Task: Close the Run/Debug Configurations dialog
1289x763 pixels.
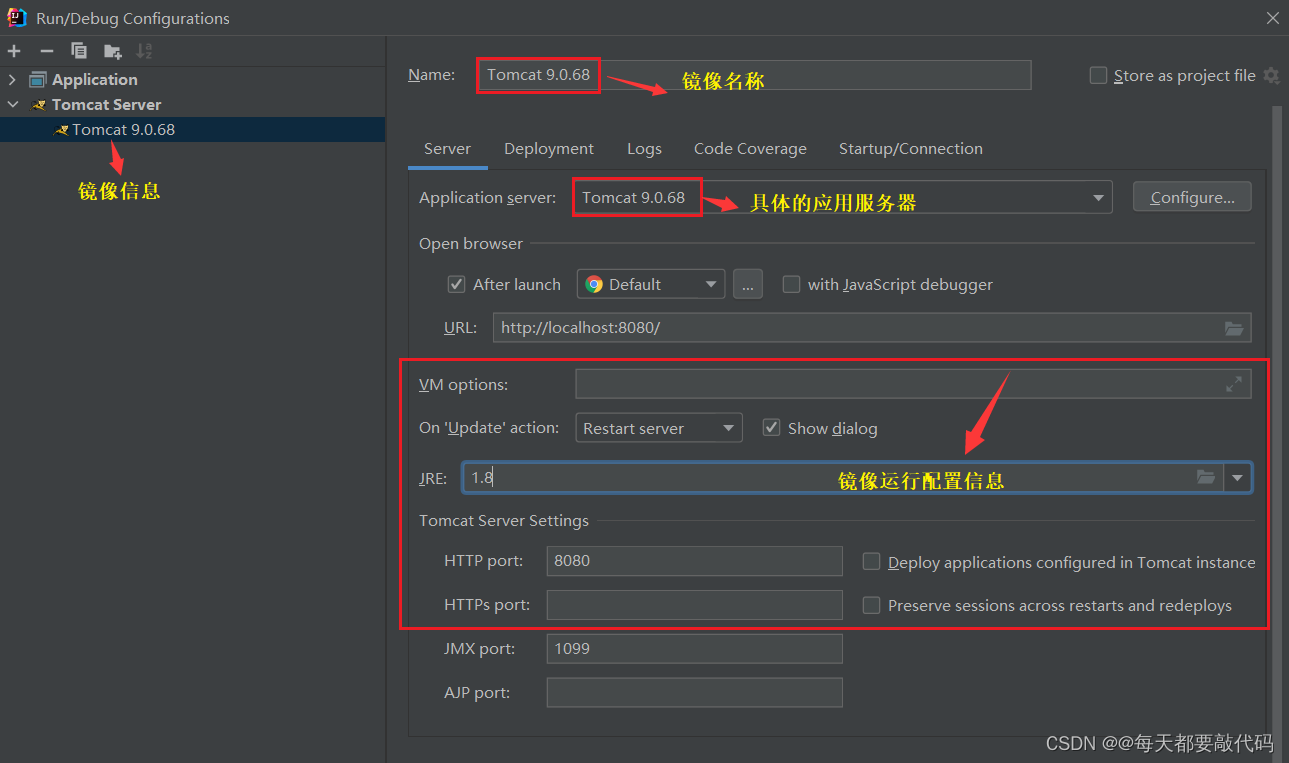Action: [x=1273, y=18]
